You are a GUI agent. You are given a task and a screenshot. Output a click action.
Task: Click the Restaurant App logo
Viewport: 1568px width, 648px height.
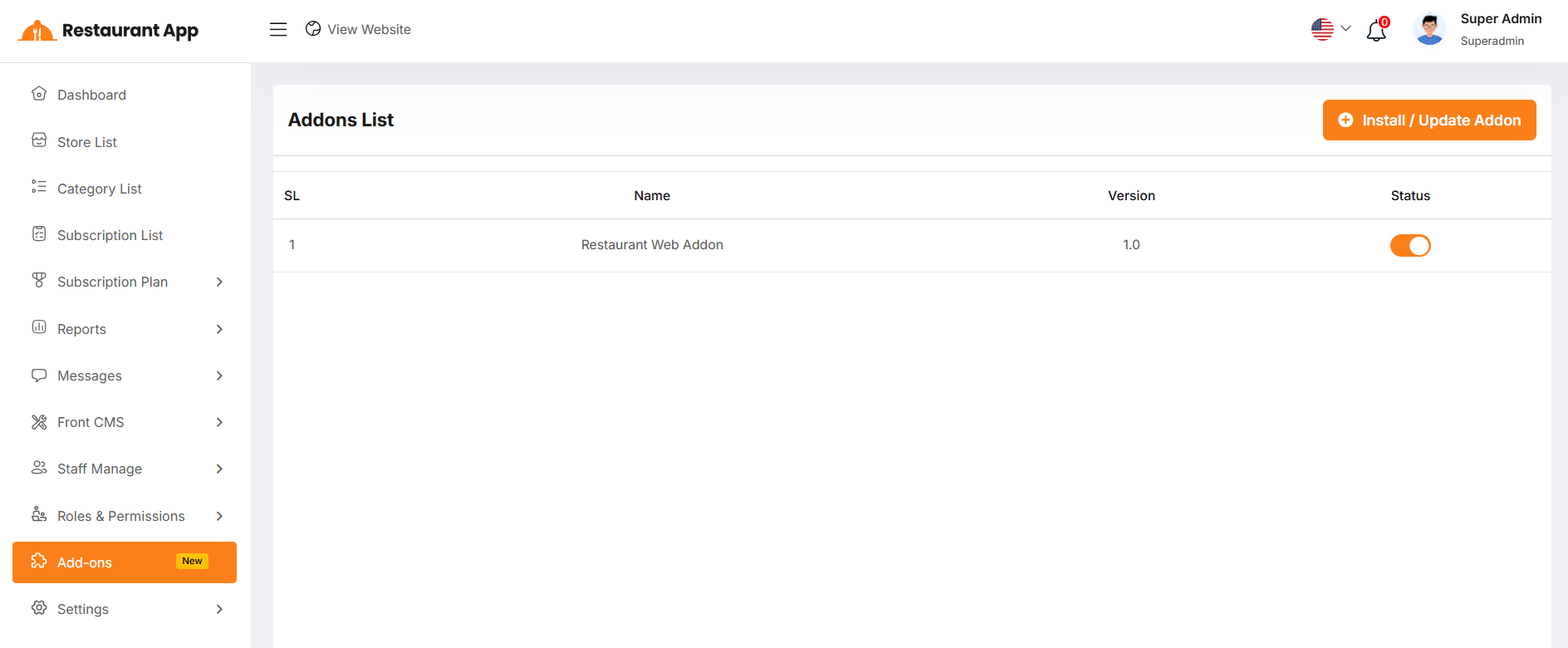pyautogui.click(x=108, y=31)
